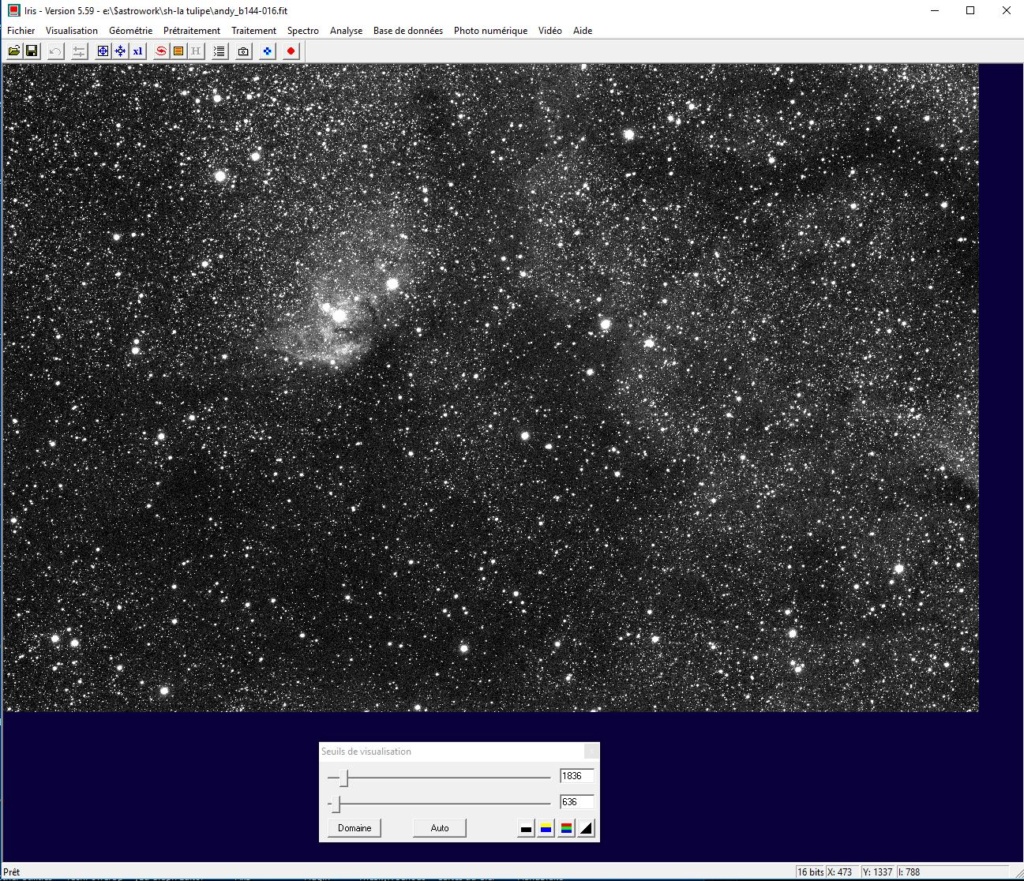Image resolution: width=1024 pixels, height=881 pixels.
Task: Open the Visualisation menu
Action: 72,31
